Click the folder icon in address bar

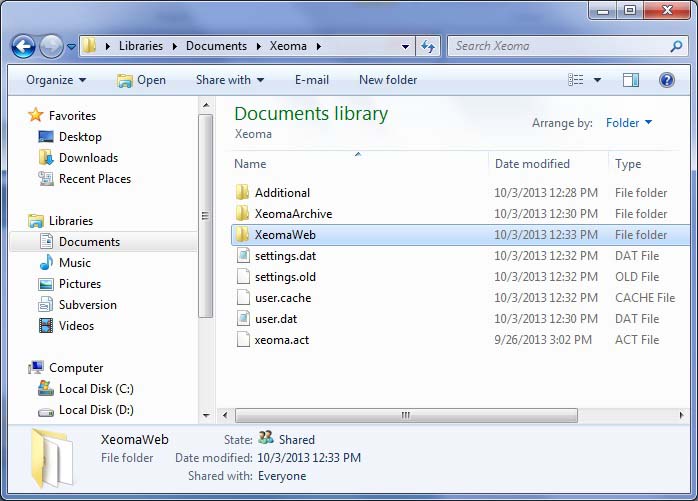tap(89, 45)
